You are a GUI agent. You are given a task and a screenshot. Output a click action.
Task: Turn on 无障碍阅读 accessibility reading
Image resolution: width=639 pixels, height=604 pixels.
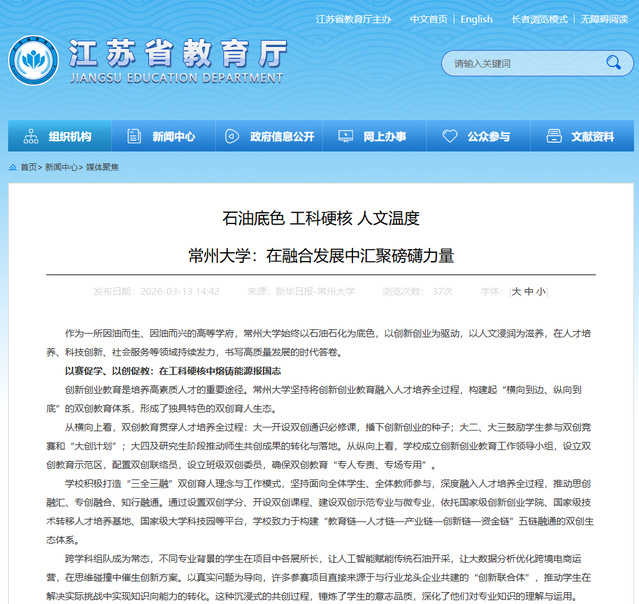(x=603, y=19)
